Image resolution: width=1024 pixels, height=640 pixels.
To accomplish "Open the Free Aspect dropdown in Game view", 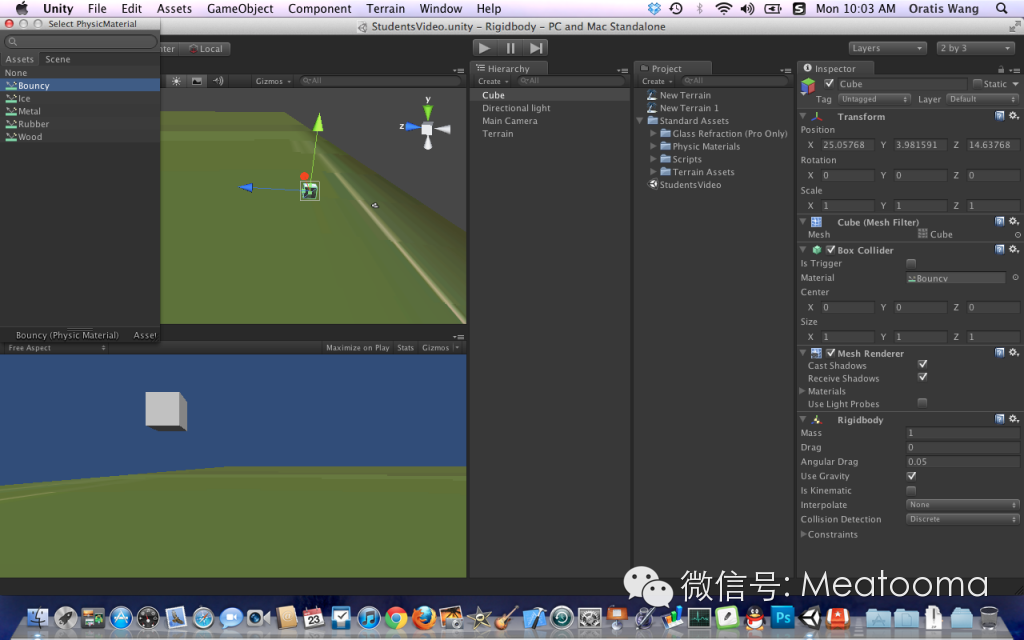I will (x=56, y=348).
